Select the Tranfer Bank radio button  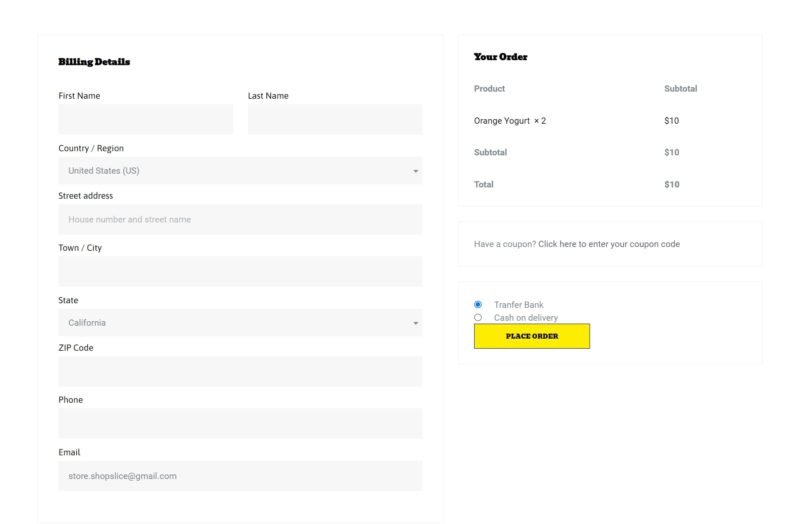click(478, 304)
